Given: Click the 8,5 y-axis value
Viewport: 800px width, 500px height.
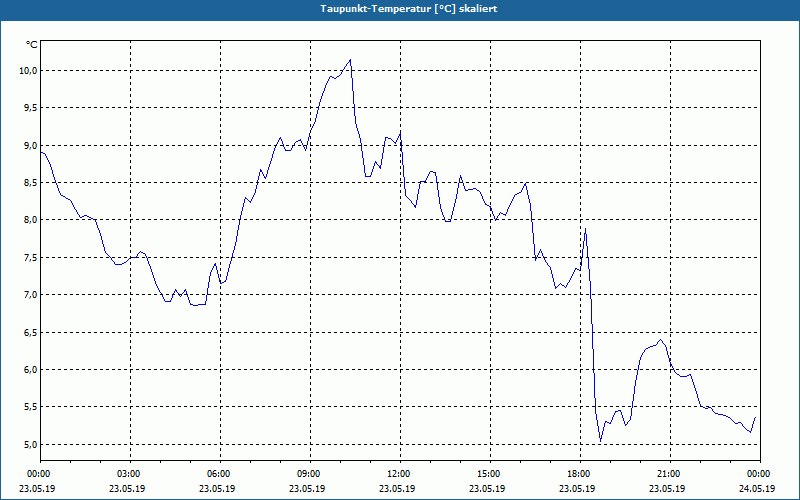Looking at the screenshot, I should tap(31, 183).
